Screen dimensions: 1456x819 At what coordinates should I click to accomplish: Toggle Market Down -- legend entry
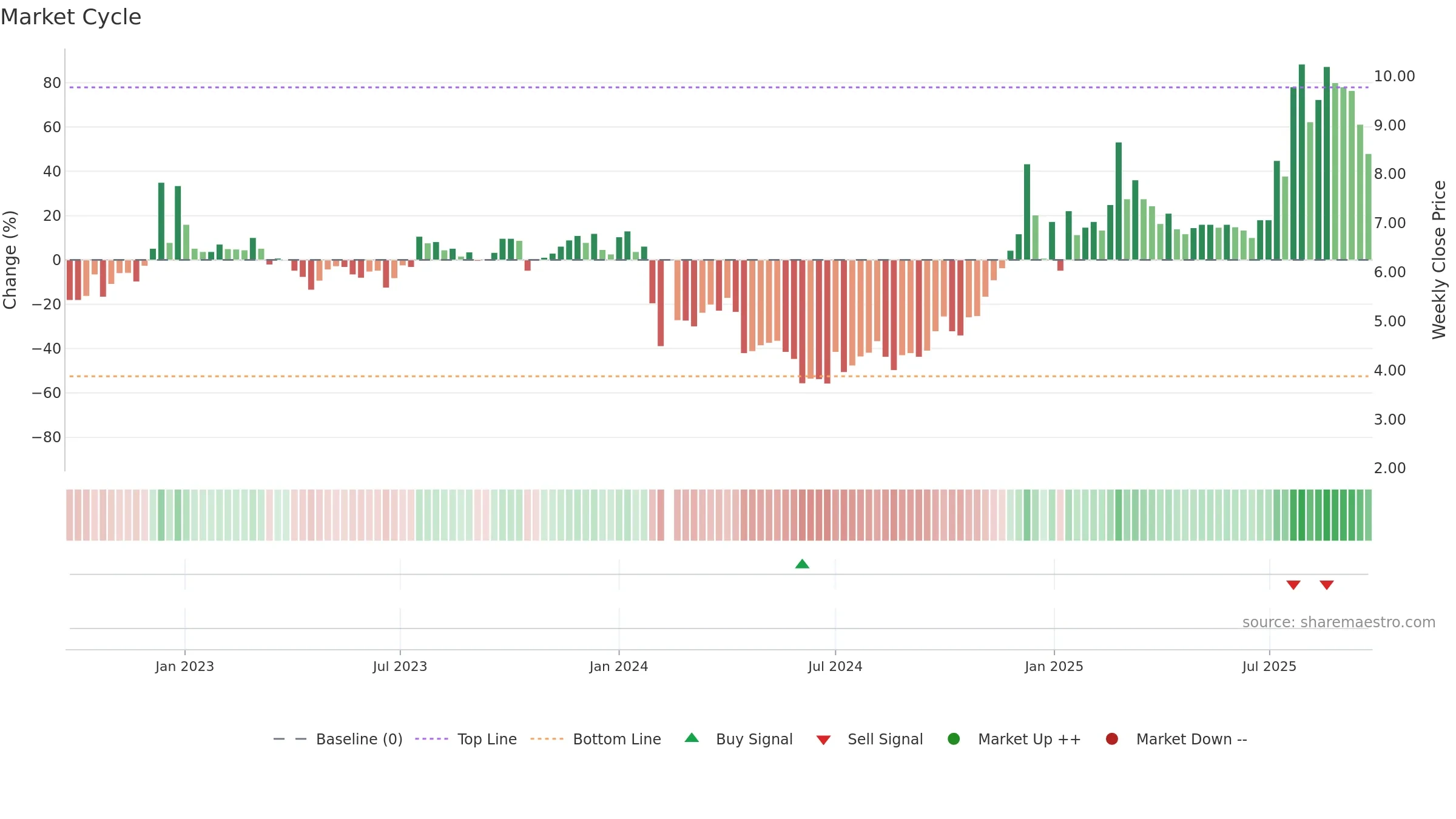pos(1176,739)
